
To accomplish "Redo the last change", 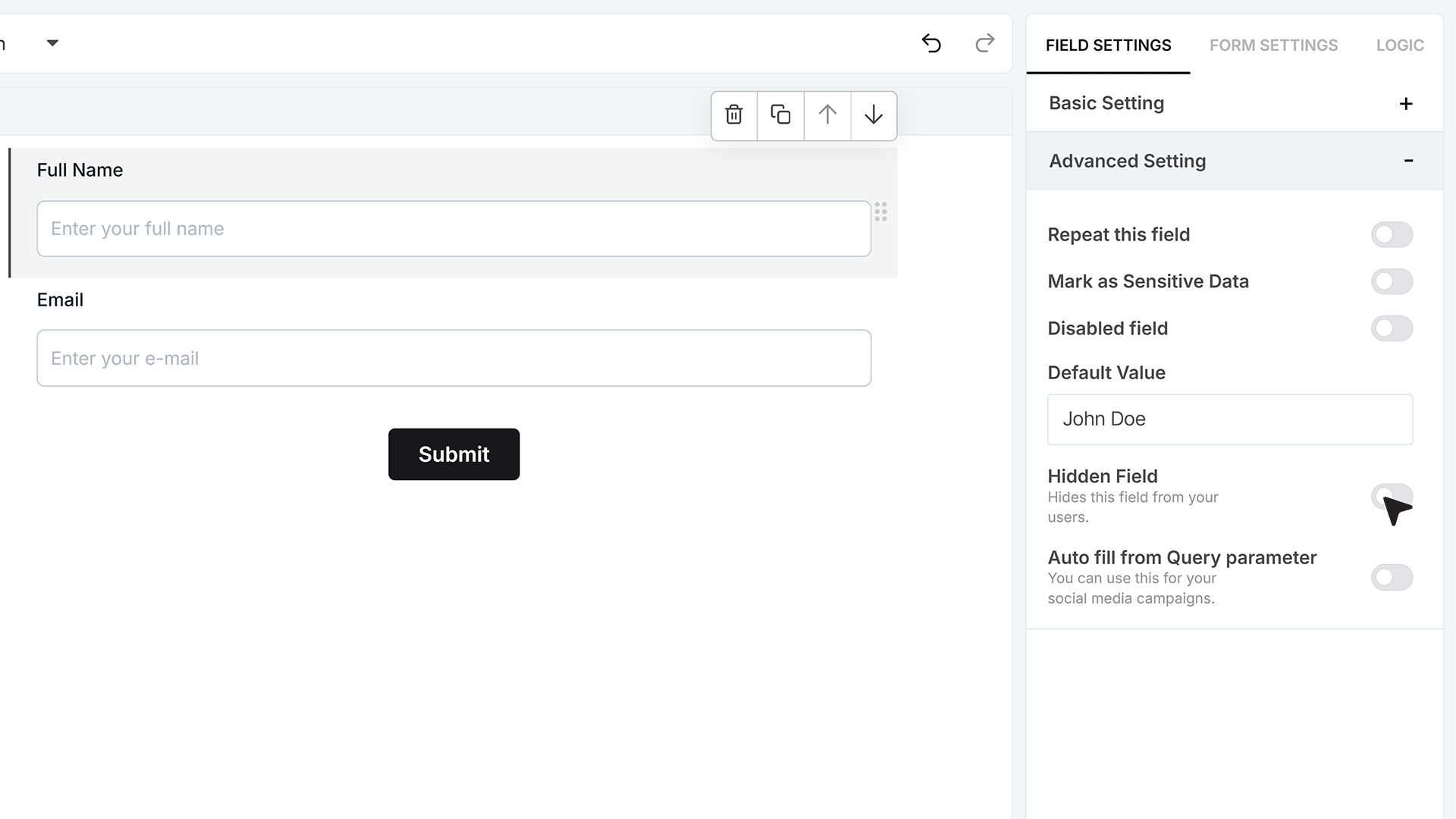I will coord(984,43).
